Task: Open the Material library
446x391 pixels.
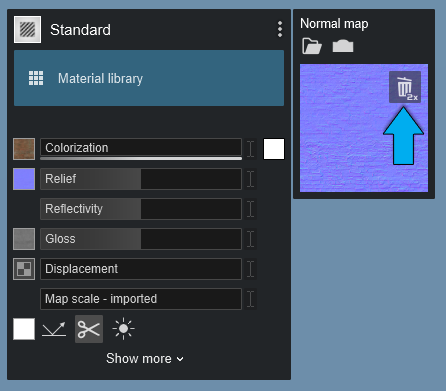Action: coord(149,78)
